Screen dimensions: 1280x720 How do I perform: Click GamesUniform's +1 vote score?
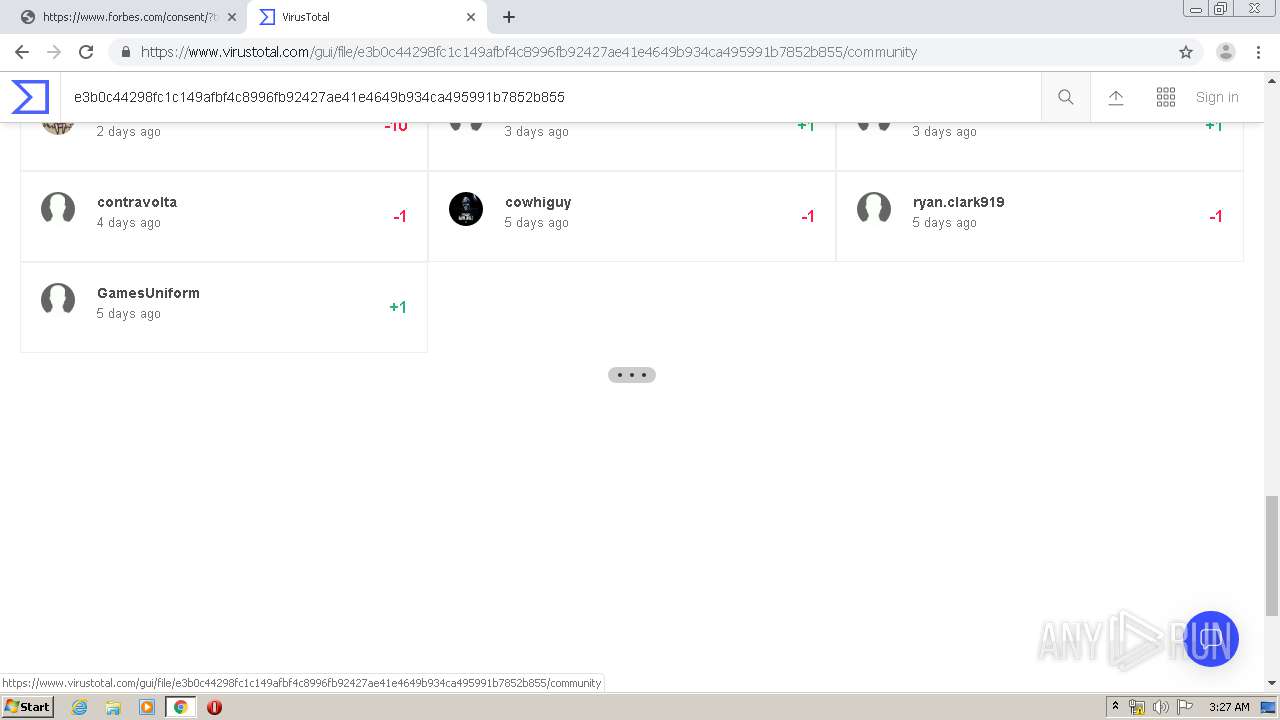398,307
